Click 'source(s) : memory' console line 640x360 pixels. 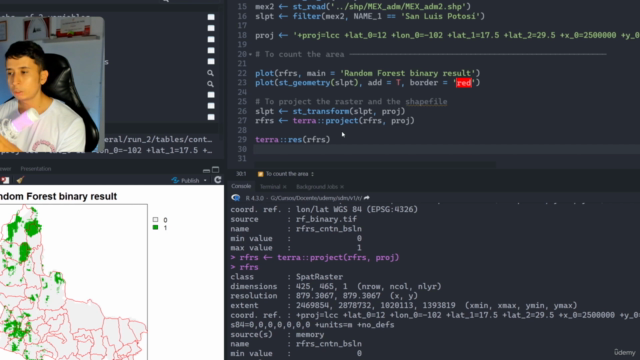tap(277, 335)
